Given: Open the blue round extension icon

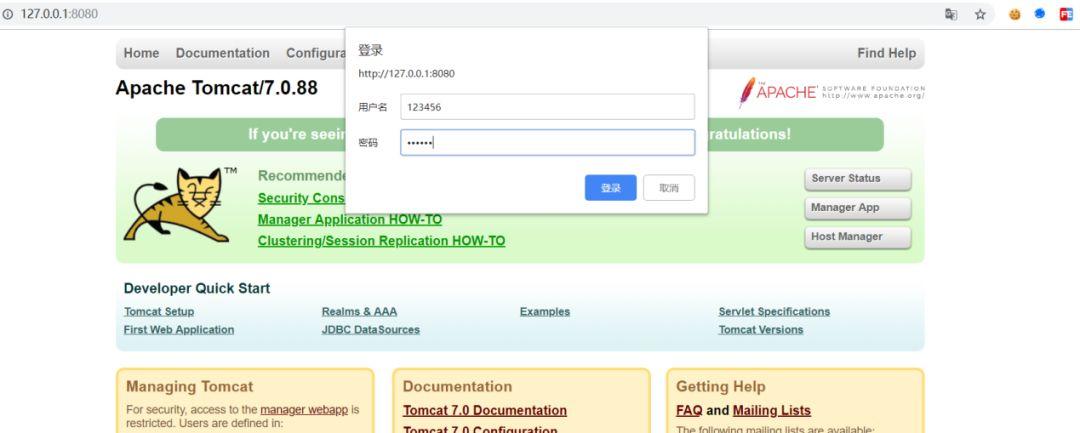Looking at the screenshot, I should [1039, 14].
